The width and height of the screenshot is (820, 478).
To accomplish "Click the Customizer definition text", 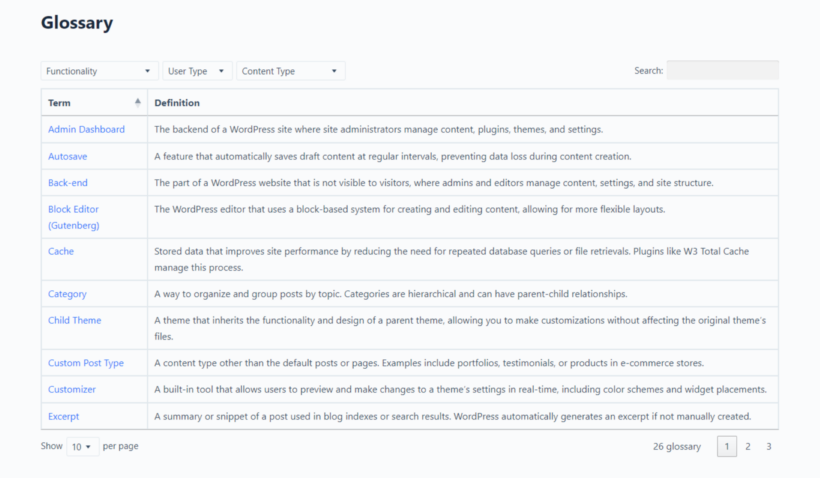I will coord(460,389).
